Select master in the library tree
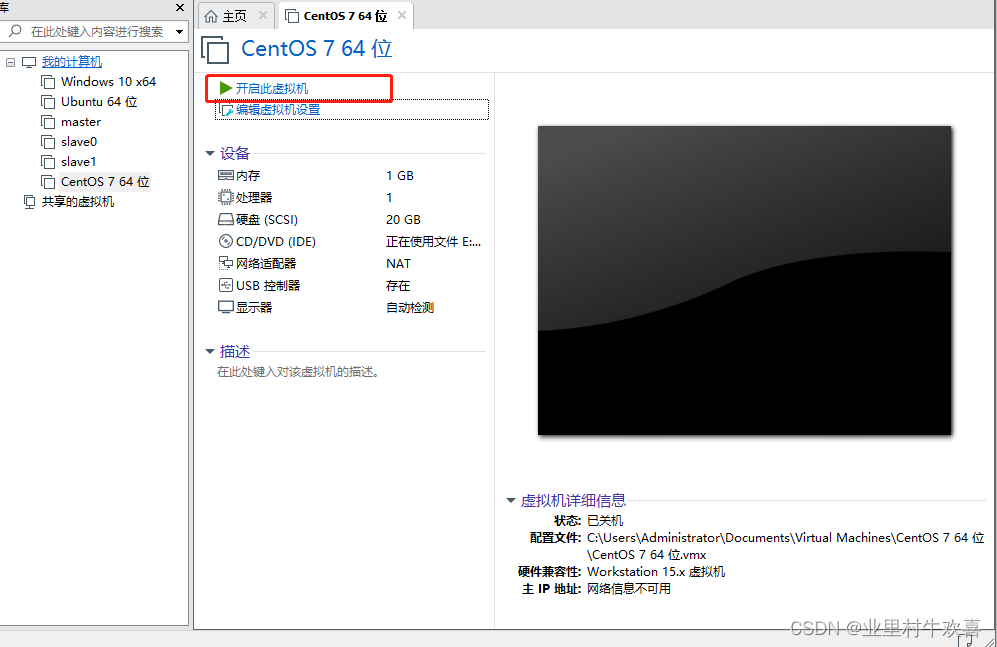This screenshot has height=647, width=997. click(x=81, y=122)
